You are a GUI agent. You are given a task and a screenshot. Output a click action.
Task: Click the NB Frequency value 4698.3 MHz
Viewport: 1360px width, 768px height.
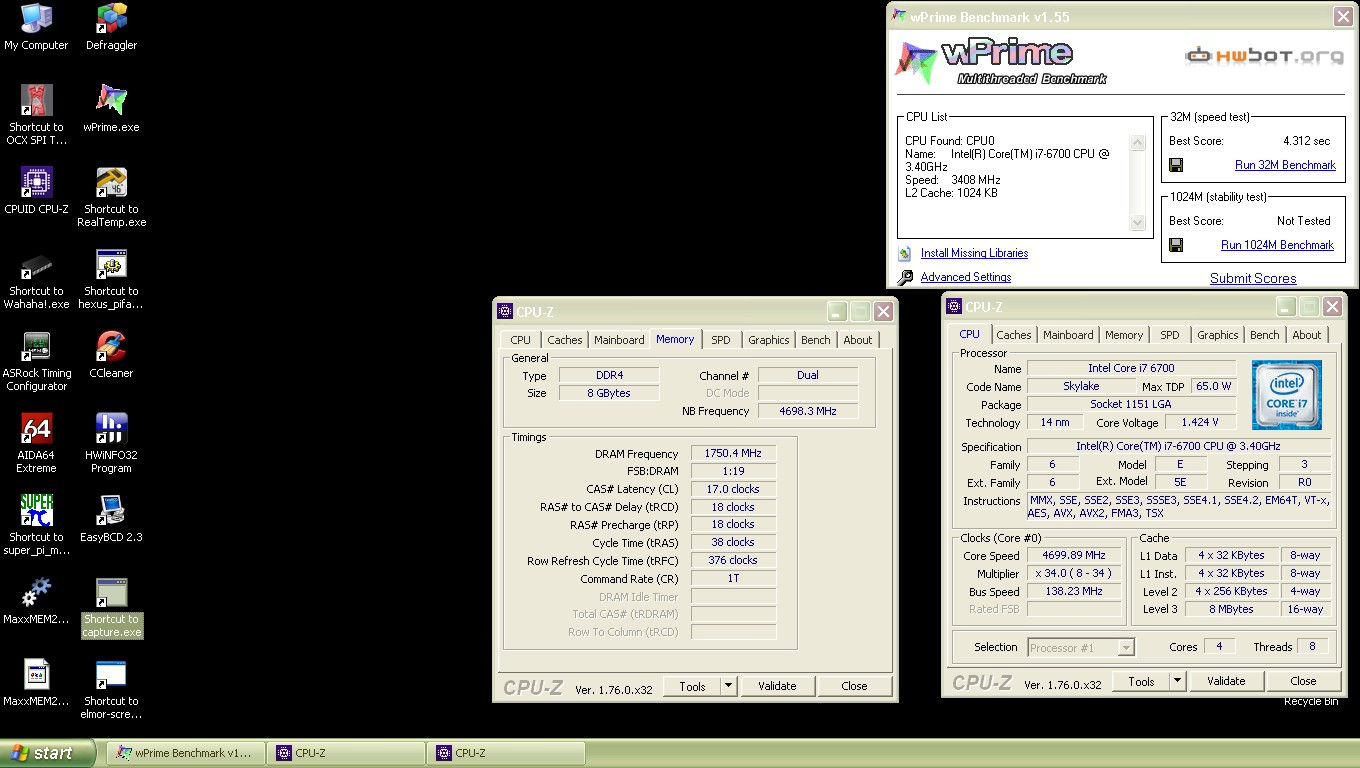click(806, 411)
